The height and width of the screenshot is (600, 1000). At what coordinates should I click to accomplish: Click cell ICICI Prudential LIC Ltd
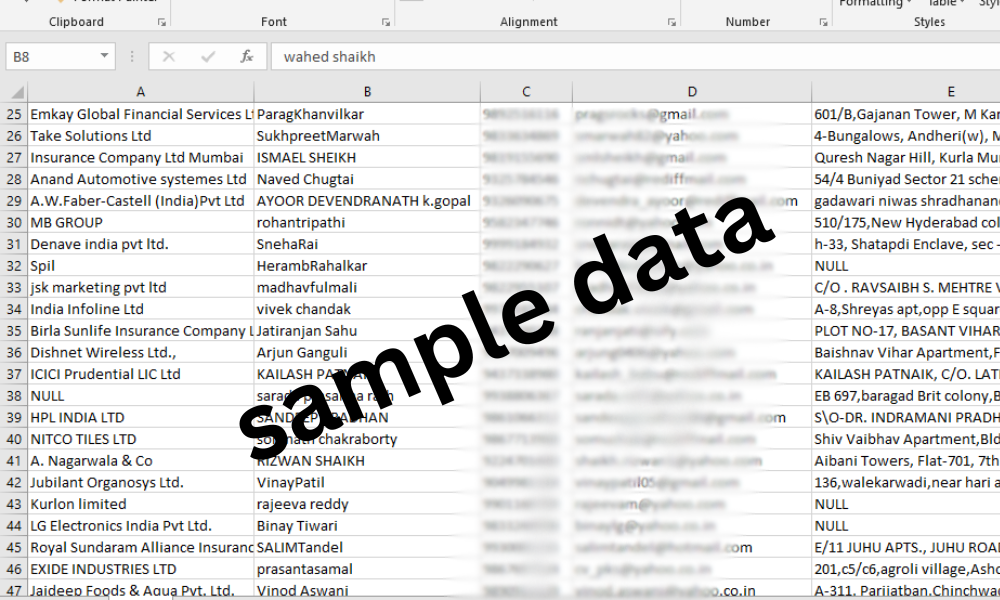tap(140, 374)
